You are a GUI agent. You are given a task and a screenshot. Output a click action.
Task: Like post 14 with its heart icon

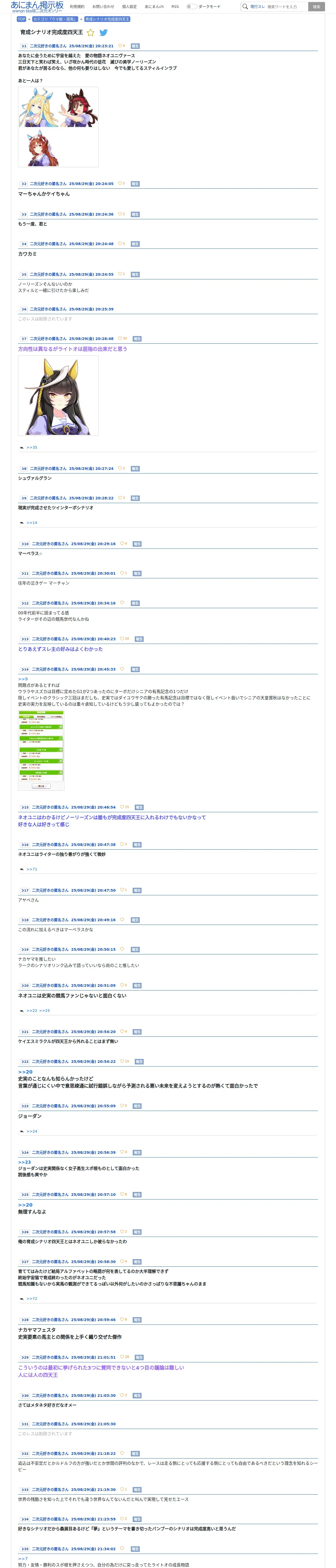(x=122, y=669)
